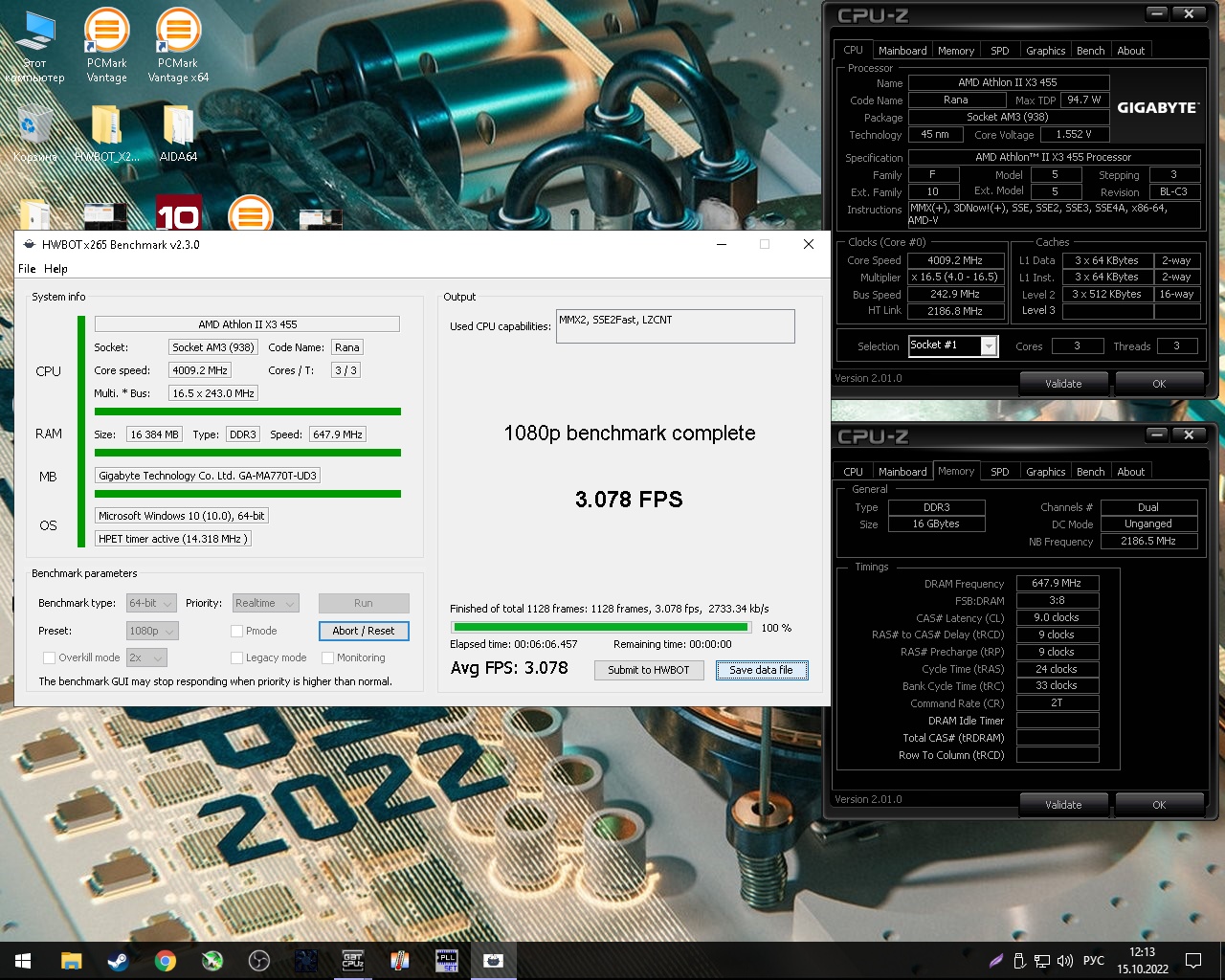Switch to the GBT CPU taskbar app
The width and height of the screenshot is (1225, 980).
(x=352, y=961)
